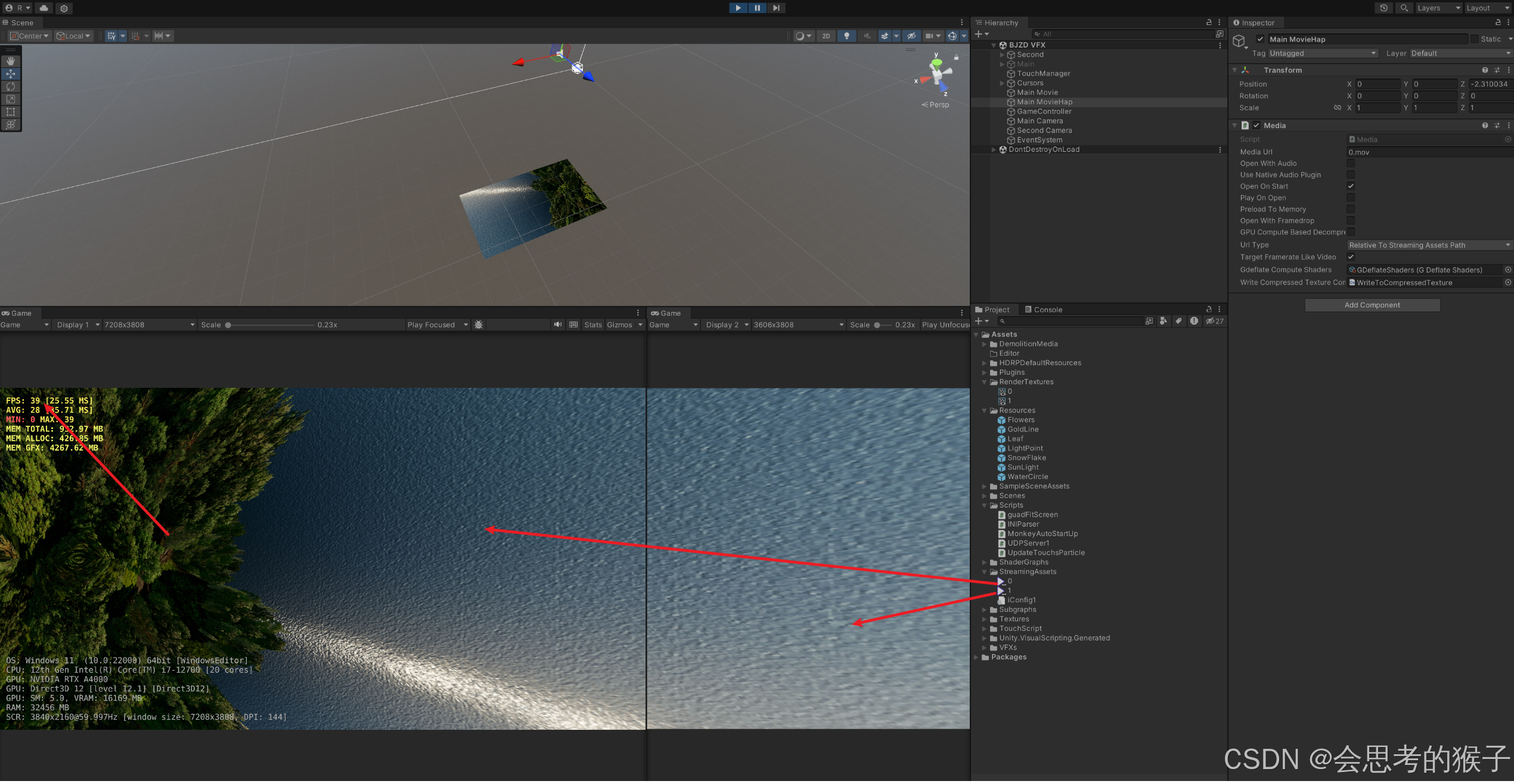1514x784 pixels.
Task: Click the Media Url input field
Action: coord(1429,152)
